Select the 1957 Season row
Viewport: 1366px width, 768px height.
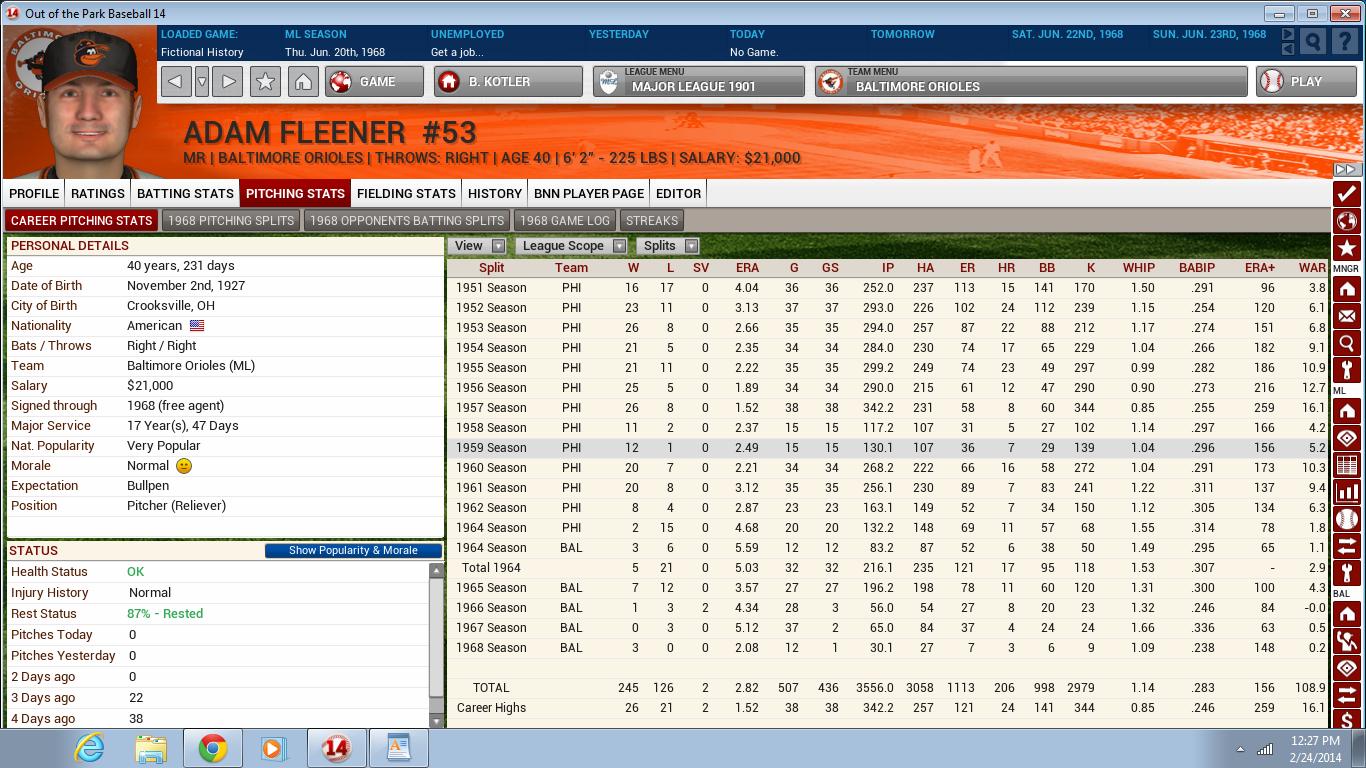point(888,407)
